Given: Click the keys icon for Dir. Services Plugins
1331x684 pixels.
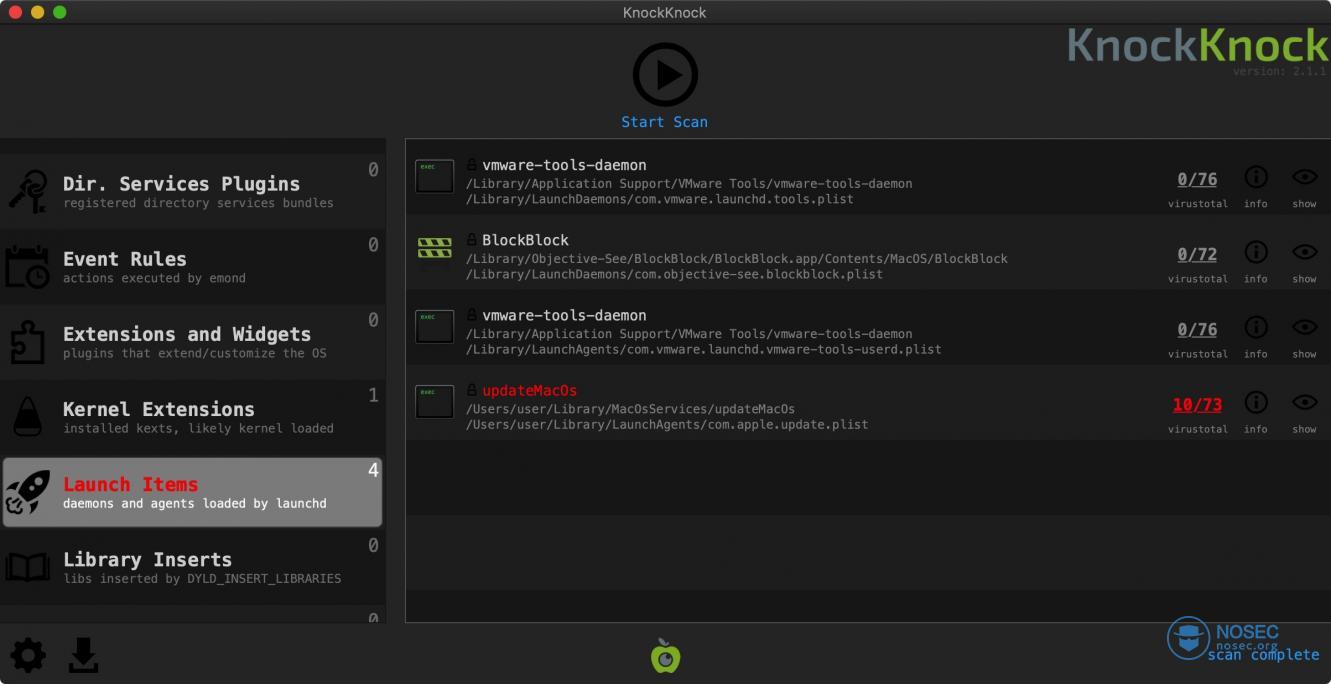Looking at the screenshot, I should (x=28, y=191).
